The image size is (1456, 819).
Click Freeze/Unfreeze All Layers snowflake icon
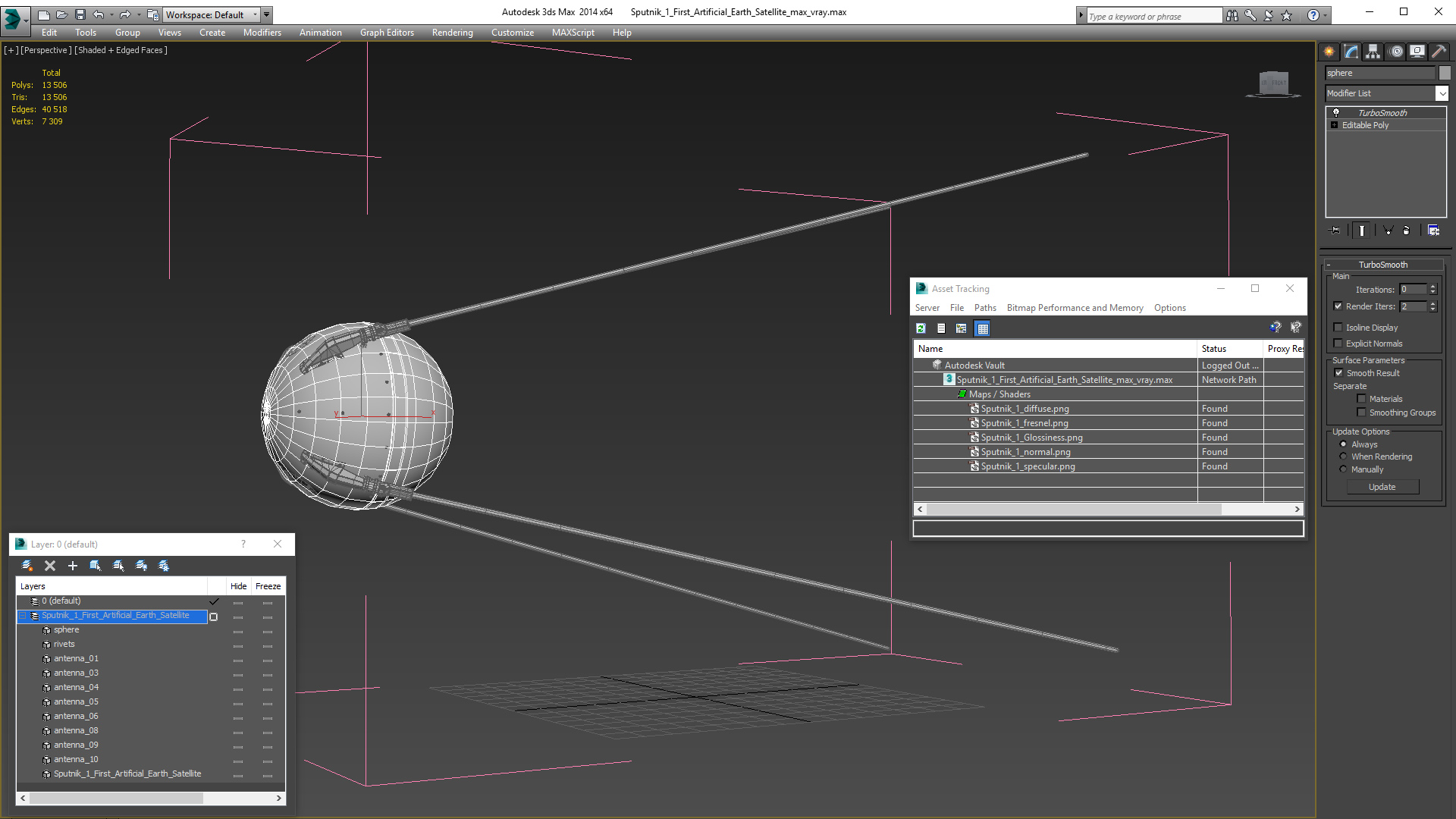tap(164, 566)
